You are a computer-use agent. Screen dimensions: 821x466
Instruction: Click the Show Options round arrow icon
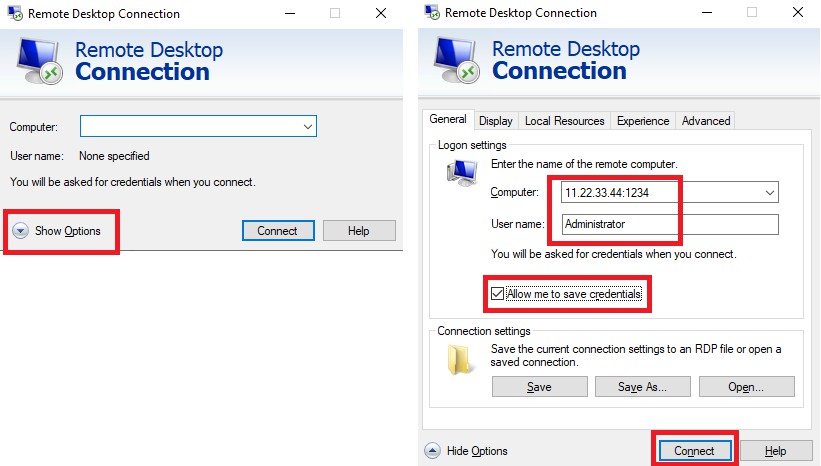point(20,231)
